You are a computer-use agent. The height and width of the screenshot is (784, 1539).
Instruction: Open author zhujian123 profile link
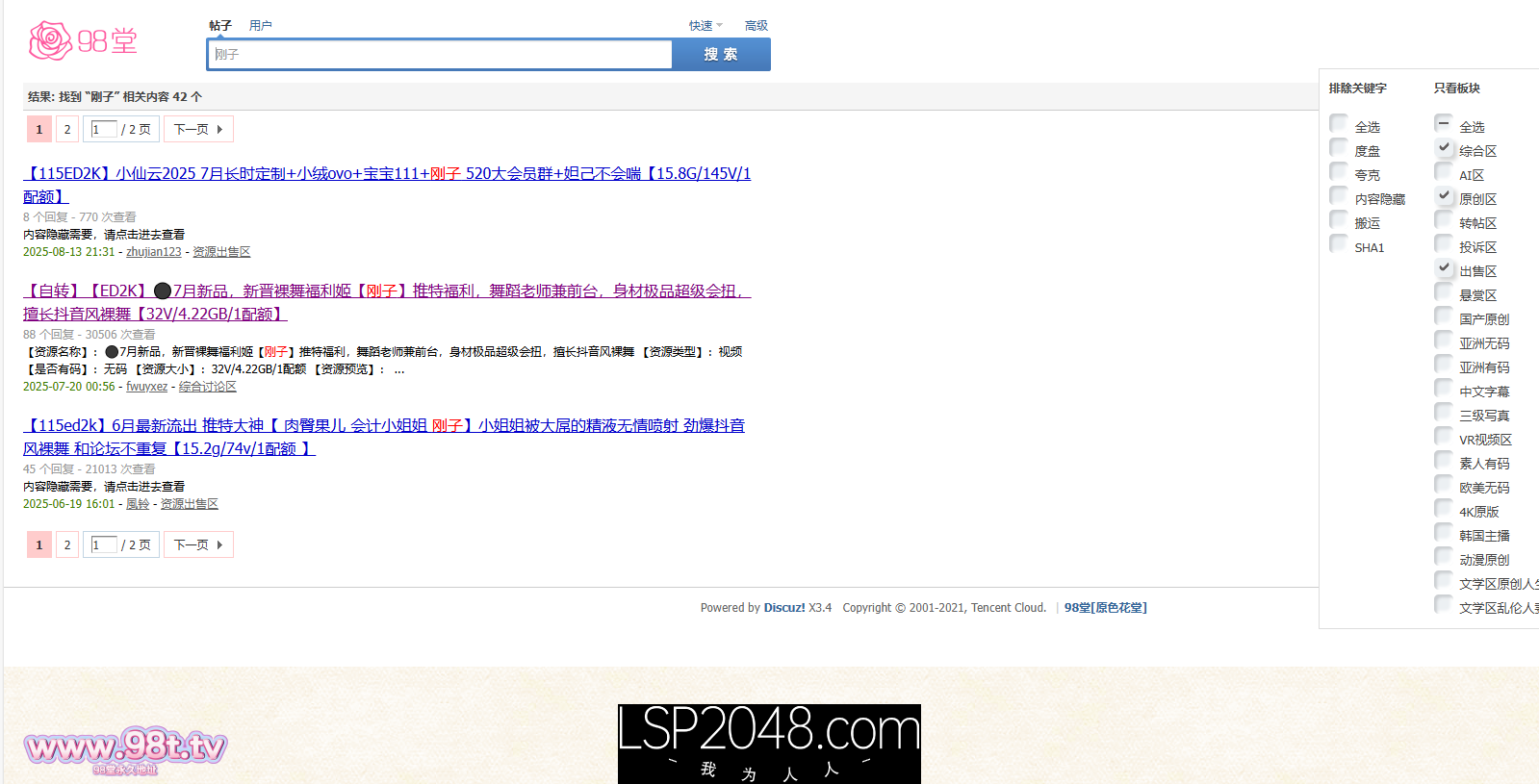click(153, 252)
